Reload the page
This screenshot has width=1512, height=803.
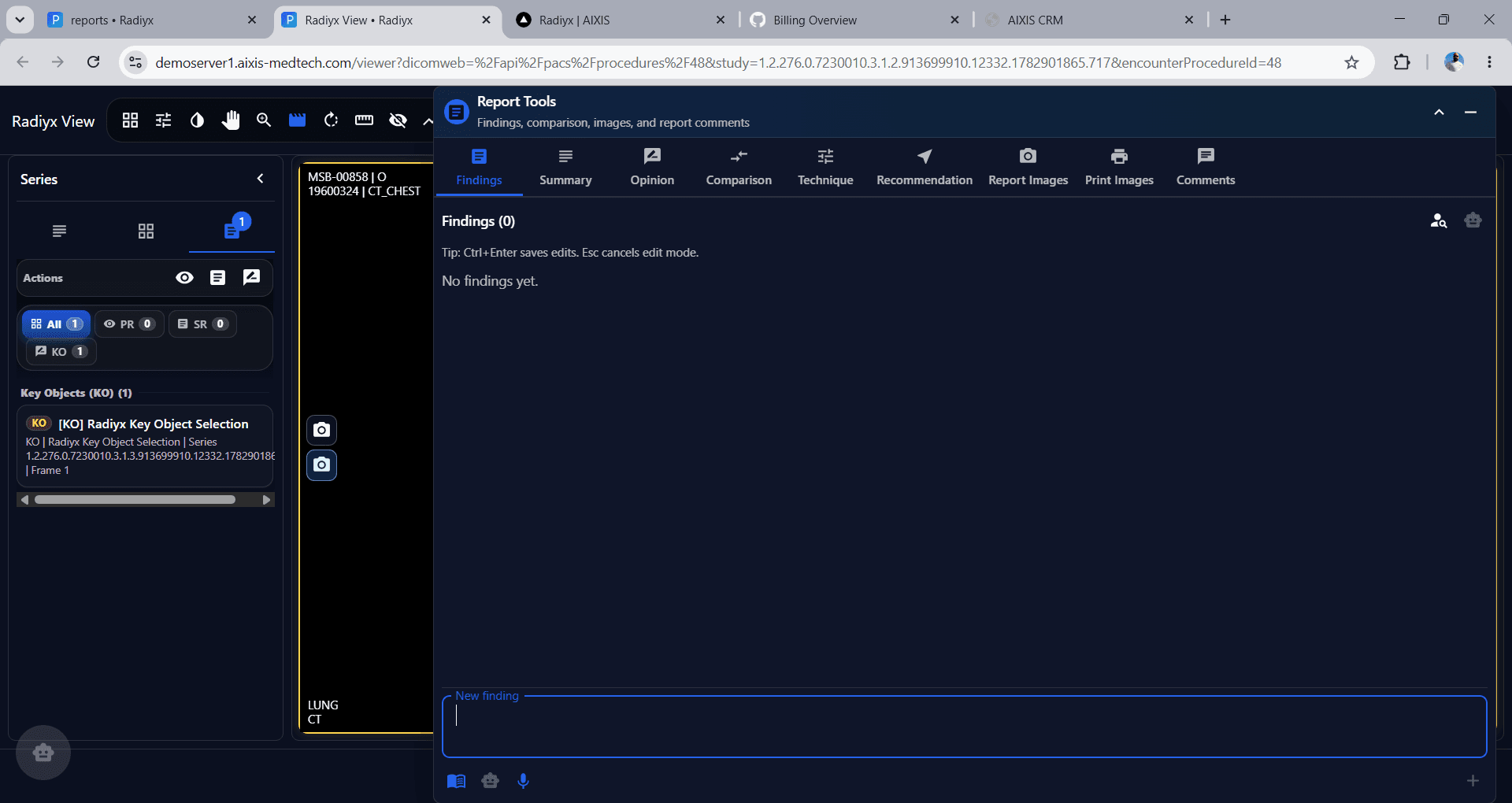point(93,62)
